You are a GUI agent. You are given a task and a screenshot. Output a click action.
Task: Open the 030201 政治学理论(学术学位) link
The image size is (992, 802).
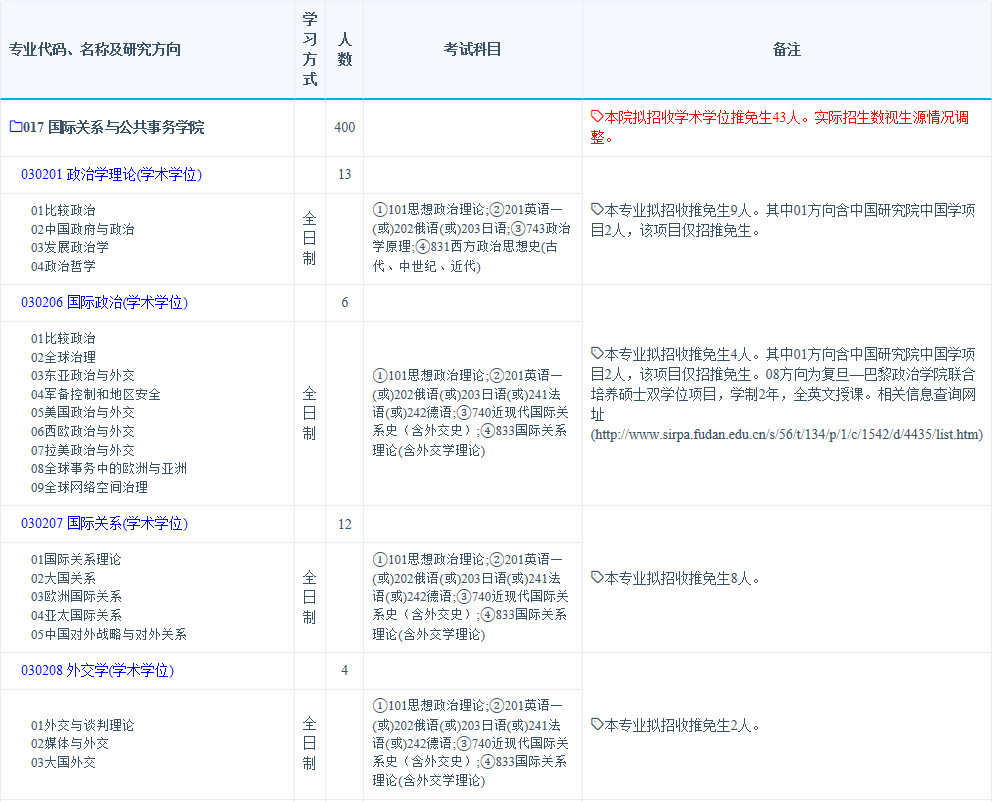point(111,175)
